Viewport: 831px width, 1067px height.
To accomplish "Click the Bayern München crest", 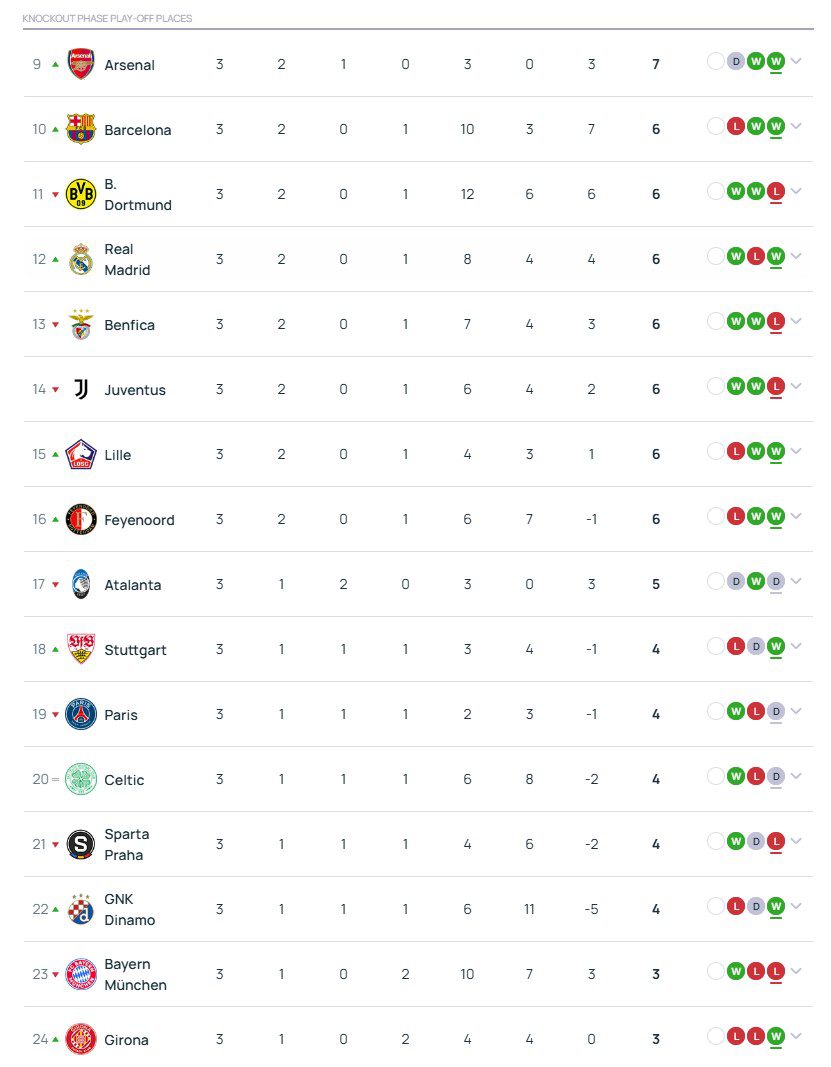I will click(81, 974).
